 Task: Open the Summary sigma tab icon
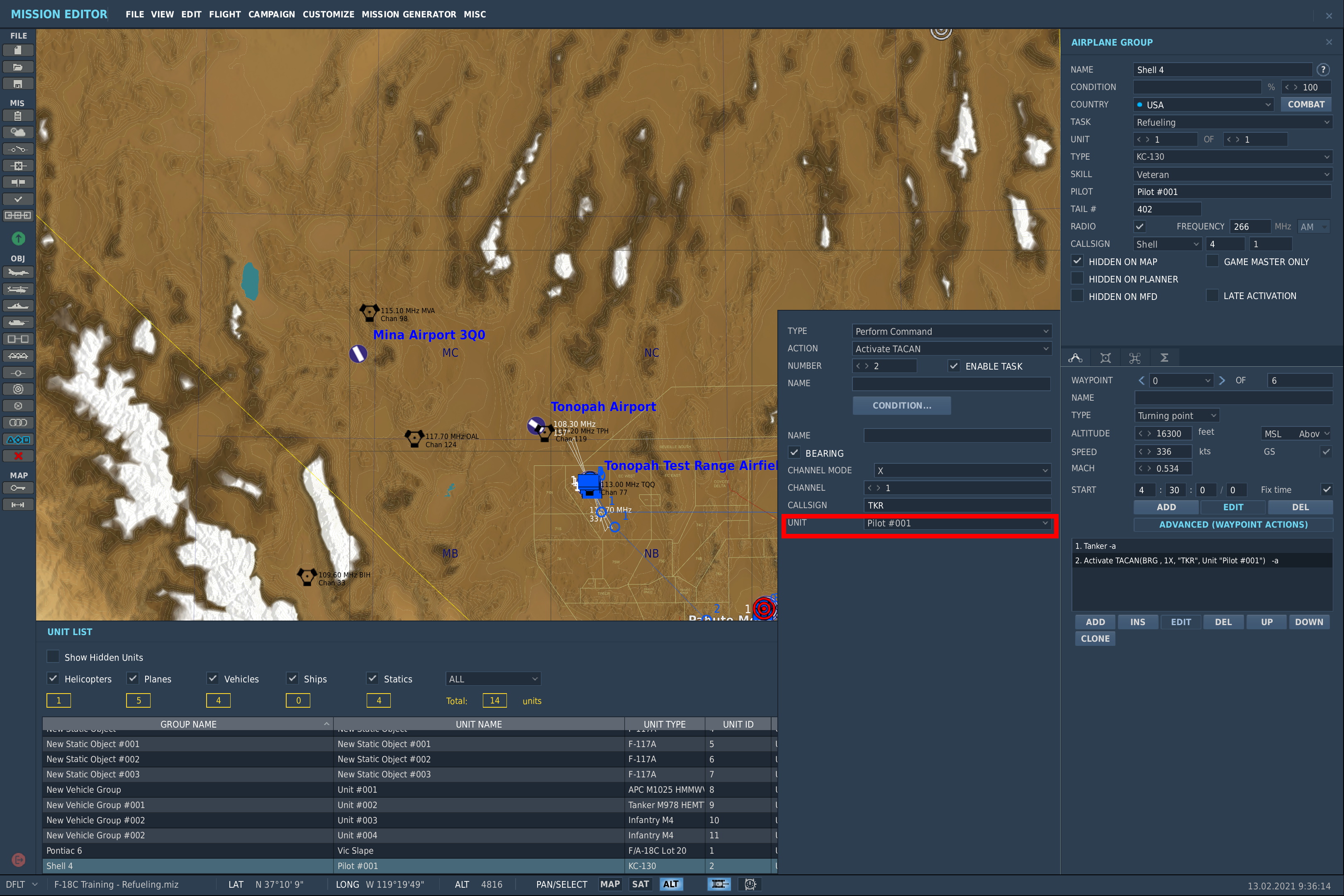(1164, 358)
